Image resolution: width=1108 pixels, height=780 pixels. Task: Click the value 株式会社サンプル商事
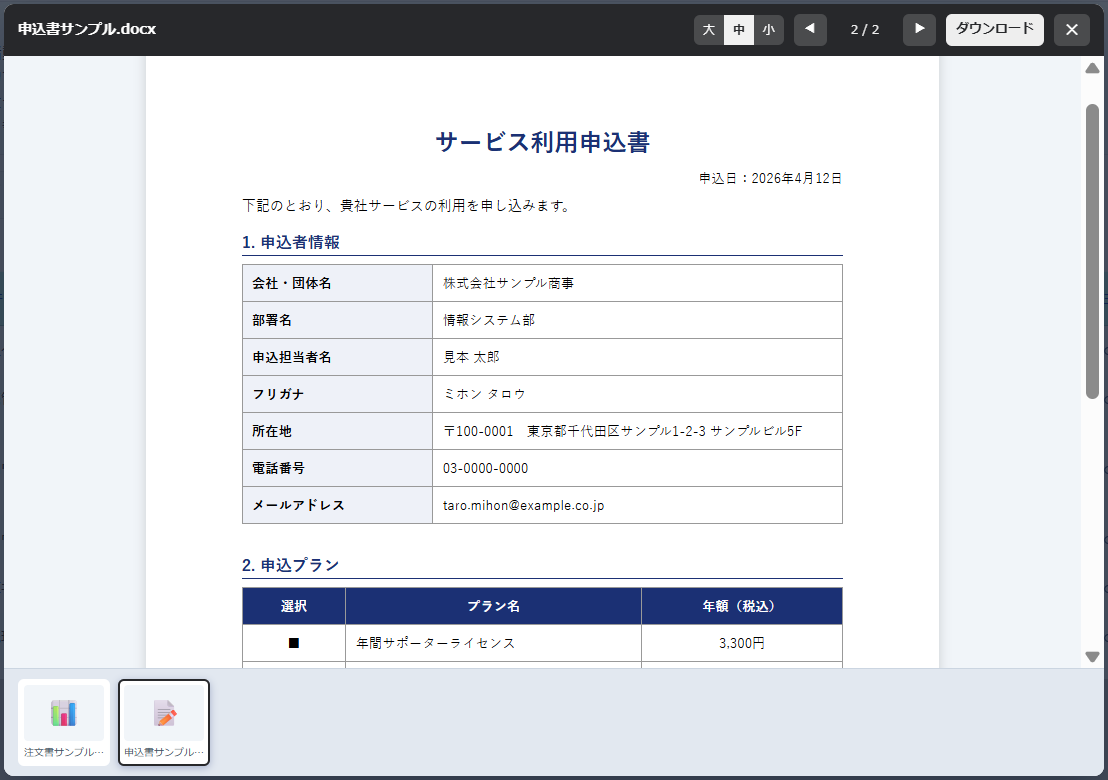click(508, 283)
